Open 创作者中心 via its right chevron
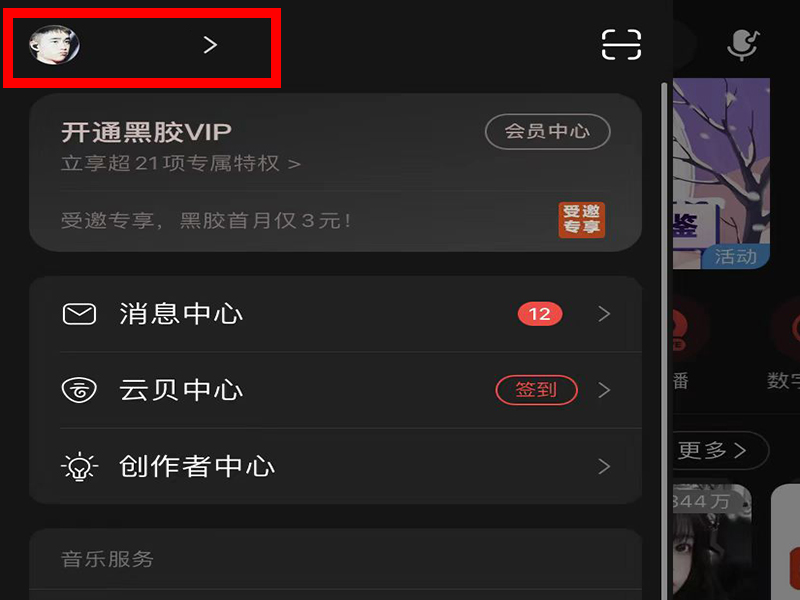Viewport: 800px width, 600px height. (x=604, y=466)
